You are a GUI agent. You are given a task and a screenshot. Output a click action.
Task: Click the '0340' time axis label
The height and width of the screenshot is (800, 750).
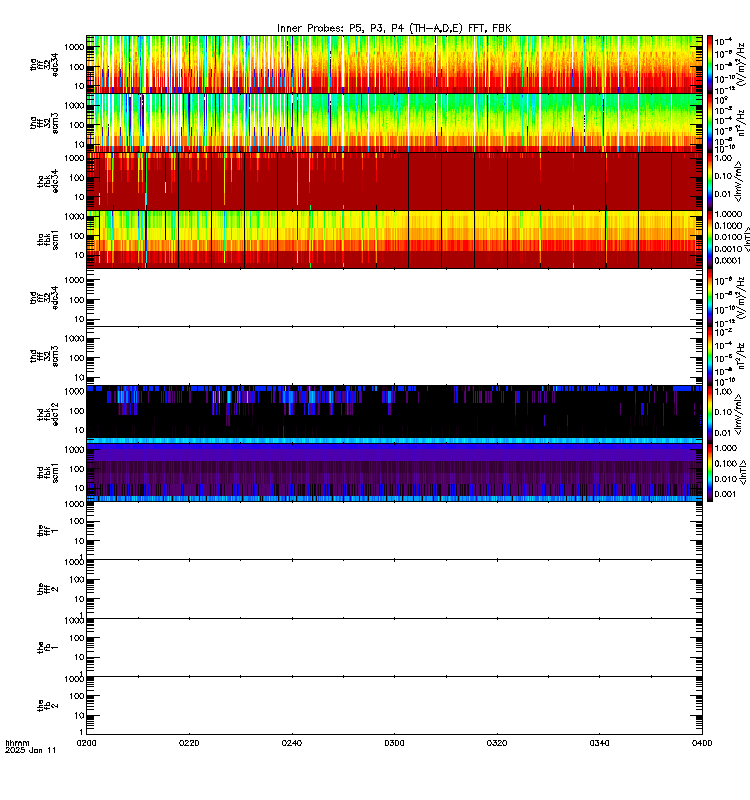tap(599, 743)
